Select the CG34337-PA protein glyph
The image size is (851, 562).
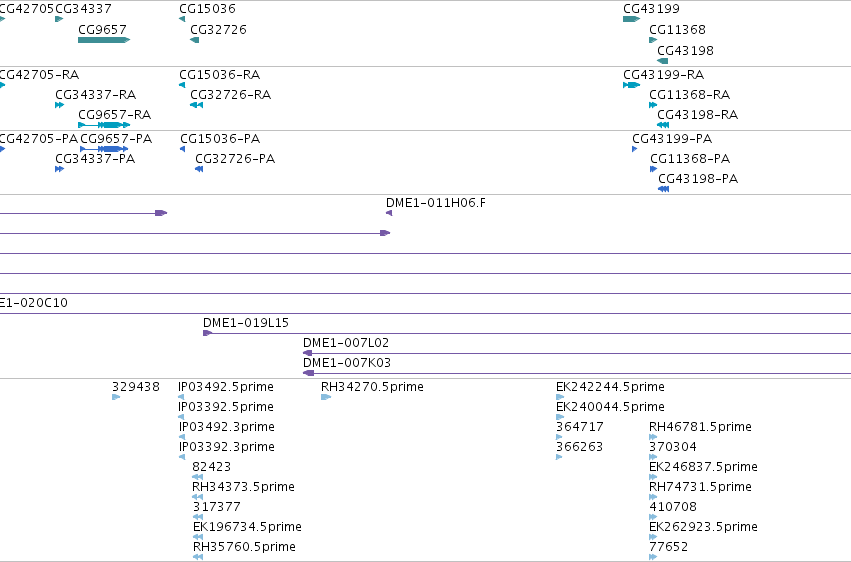(x=60, y=169)
